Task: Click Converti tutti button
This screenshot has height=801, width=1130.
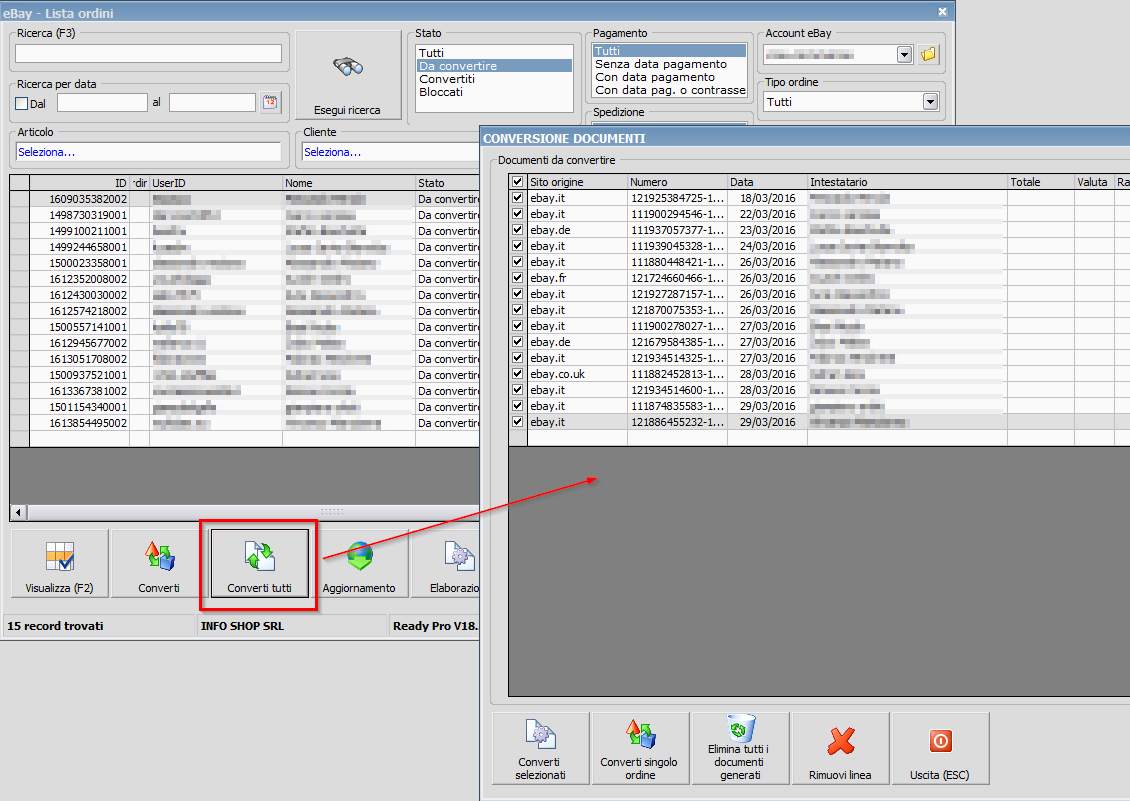Action: pyautogui.click(x=259, y=563)
